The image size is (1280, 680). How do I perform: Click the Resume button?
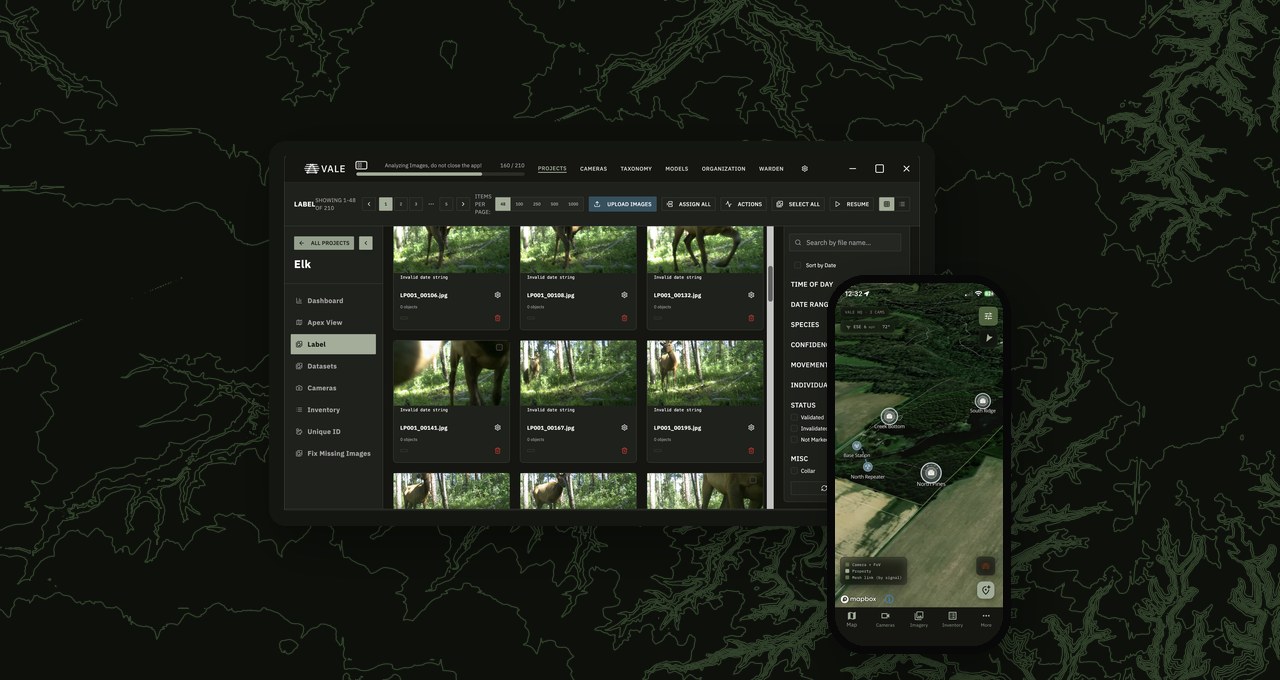click(x=852, y=204)
